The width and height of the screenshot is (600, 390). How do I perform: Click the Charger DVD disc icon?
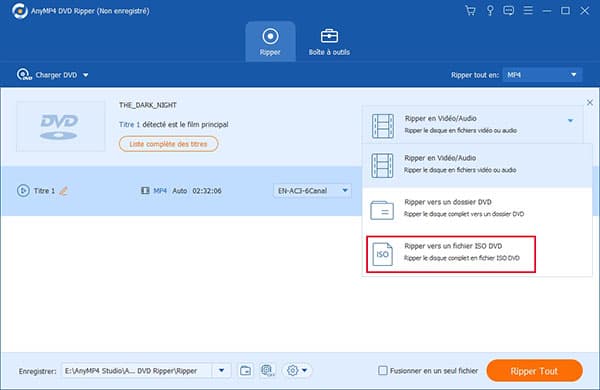click(24, 75)
